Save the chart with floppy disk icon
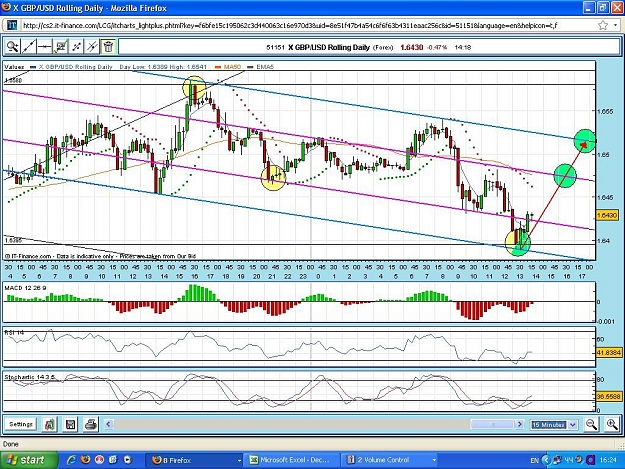This screenshot has height=469, width=625. [x=70, y=424]
